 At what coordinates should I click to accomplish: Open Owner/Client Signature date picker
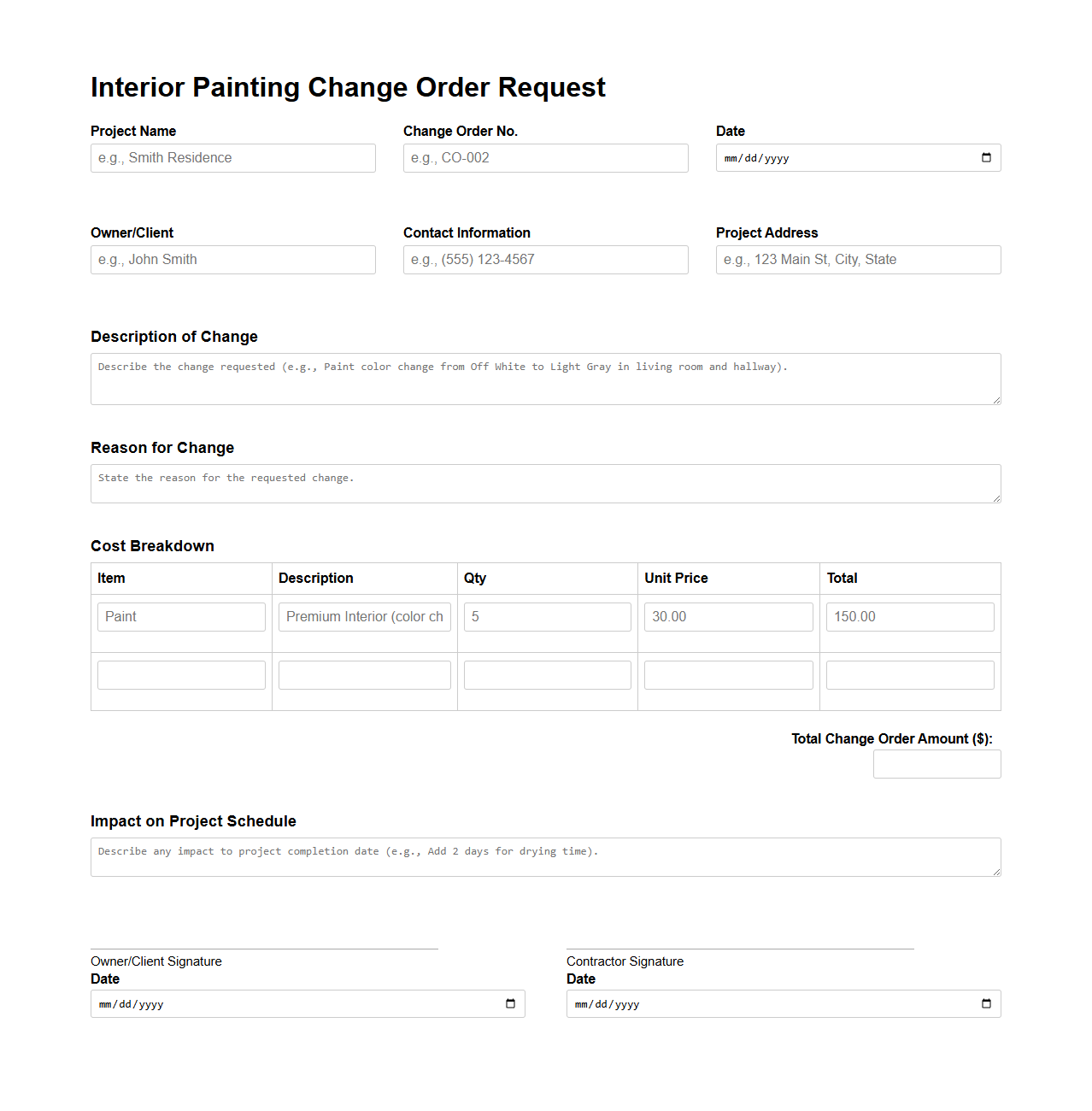pos(511,1003)
